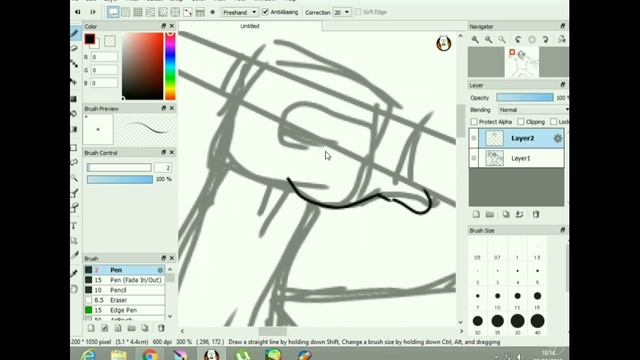Image resolution: width=640 pixels, height=360 pixels.
Task: Hide Layer2 using its visibility dot
Action: tap(474, 138)
